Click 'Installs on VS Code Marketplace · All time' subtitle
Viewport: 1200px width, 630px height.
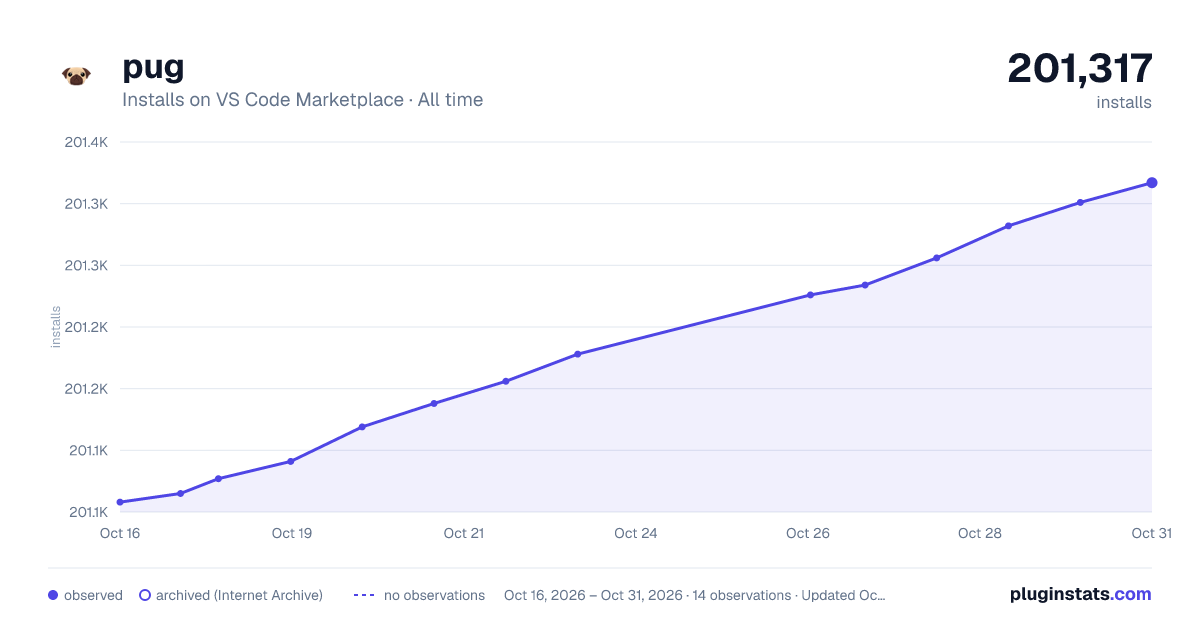pos(303,100)
